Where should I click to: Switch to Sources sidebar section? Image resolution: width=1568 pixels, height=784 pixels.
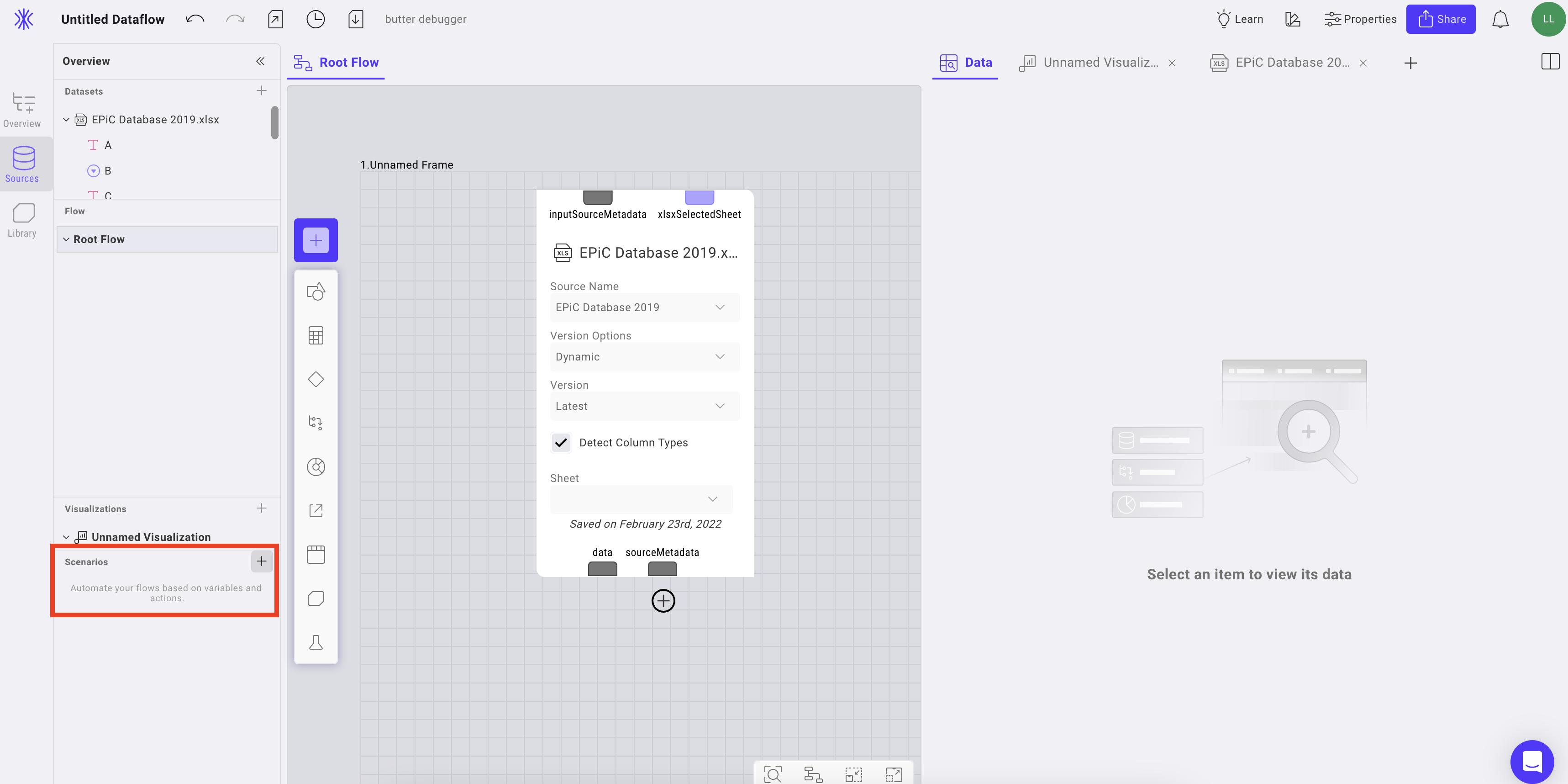point(22,164)
